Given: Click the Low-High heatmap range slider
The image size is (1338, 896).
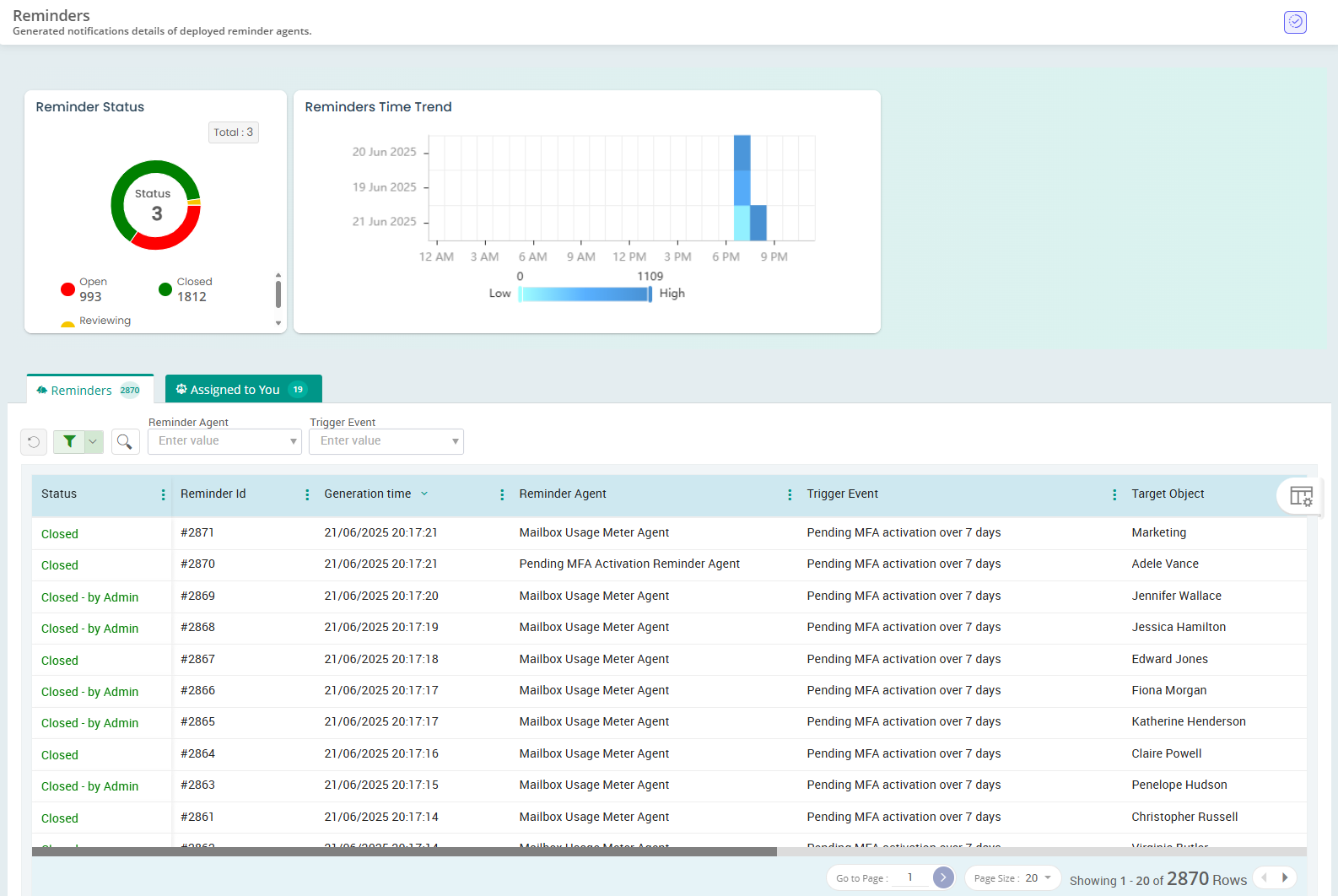Looking at the screenshot, I should 585,294.
